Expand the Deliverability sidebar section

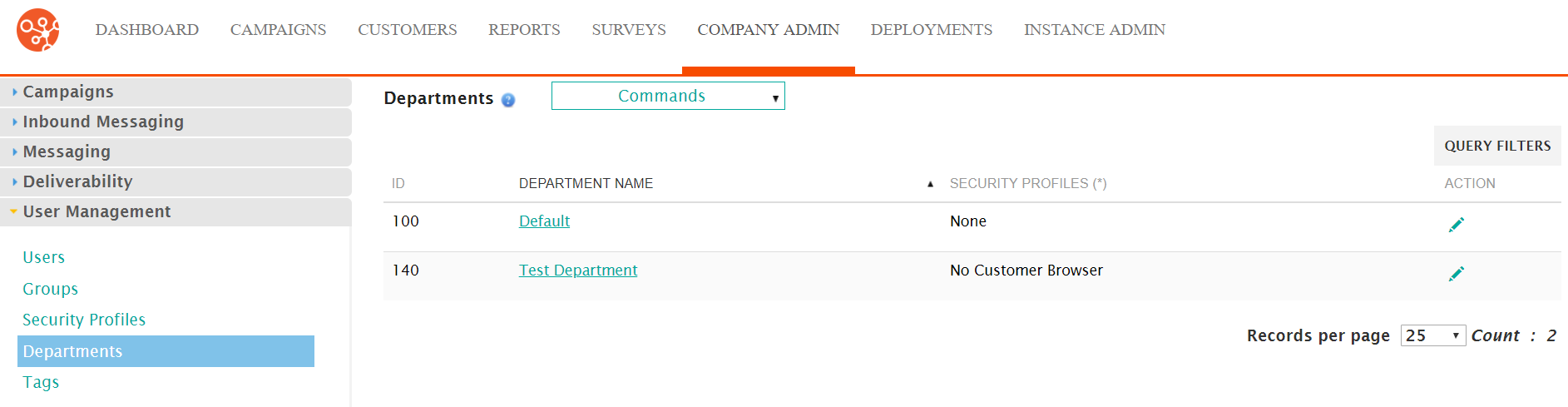[176, 181]
